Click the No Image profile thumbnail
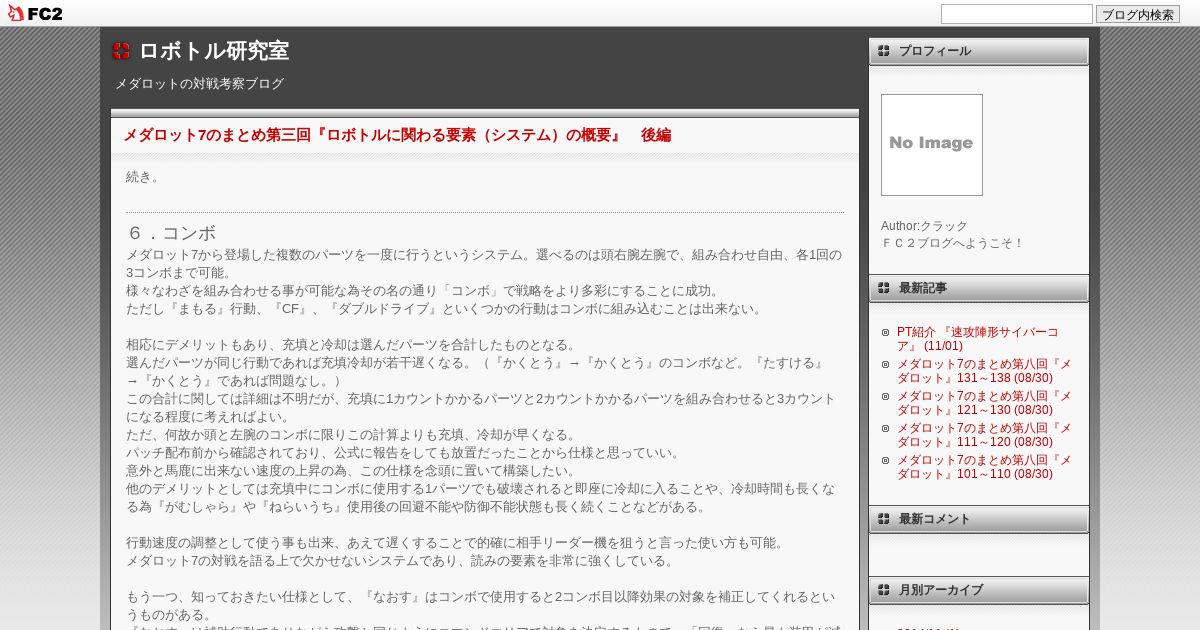Image resolution: width=1200 pixels, height=630 pixels. [x=932, y=145]
